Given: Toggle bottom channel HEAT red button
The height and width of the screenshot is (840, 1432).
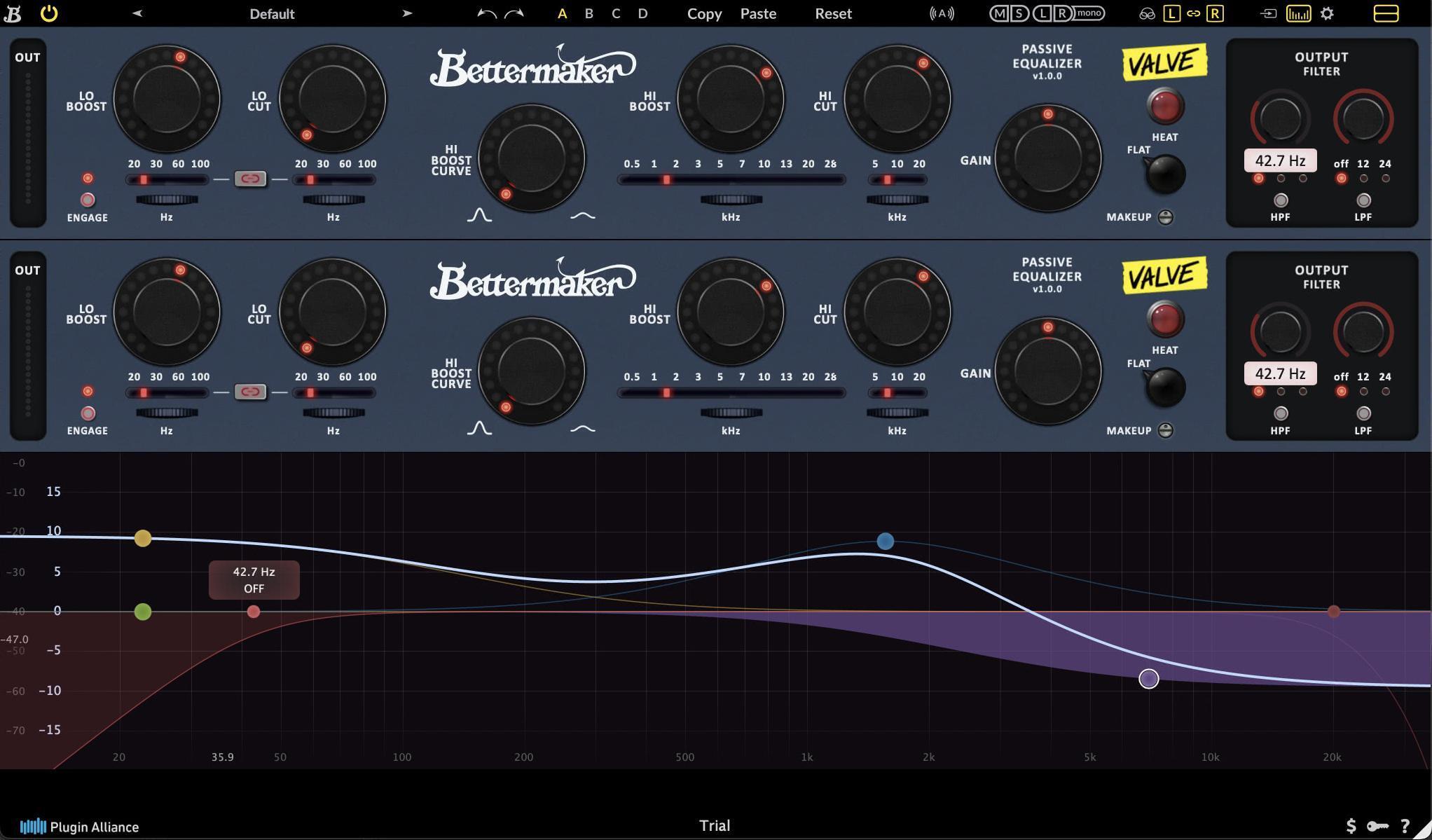Looking at the screenshot, I should (x=1165, y=319).
